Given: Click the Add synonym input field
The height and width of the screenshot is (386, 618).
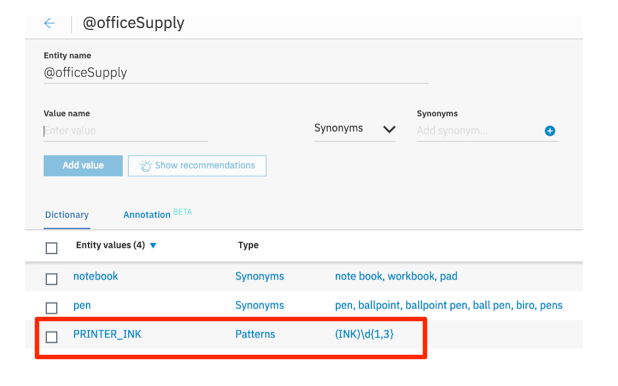Looking at the screenshot, I should [479, 131].
